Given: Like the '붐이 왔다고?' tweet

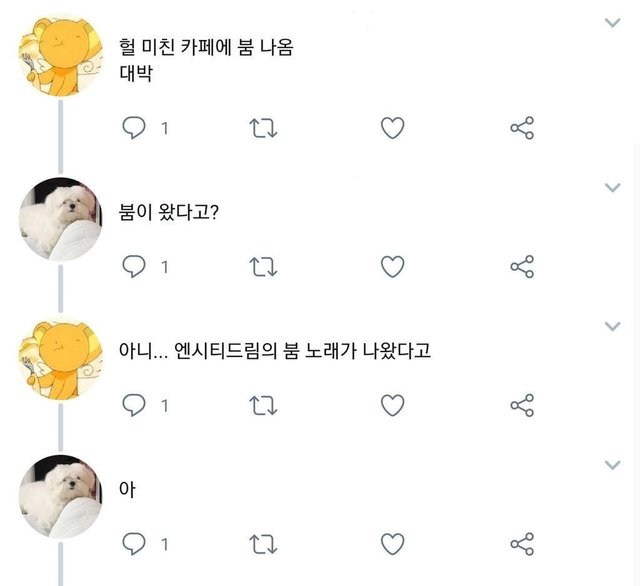Looking at the screenshot, I should click(393, 266).
